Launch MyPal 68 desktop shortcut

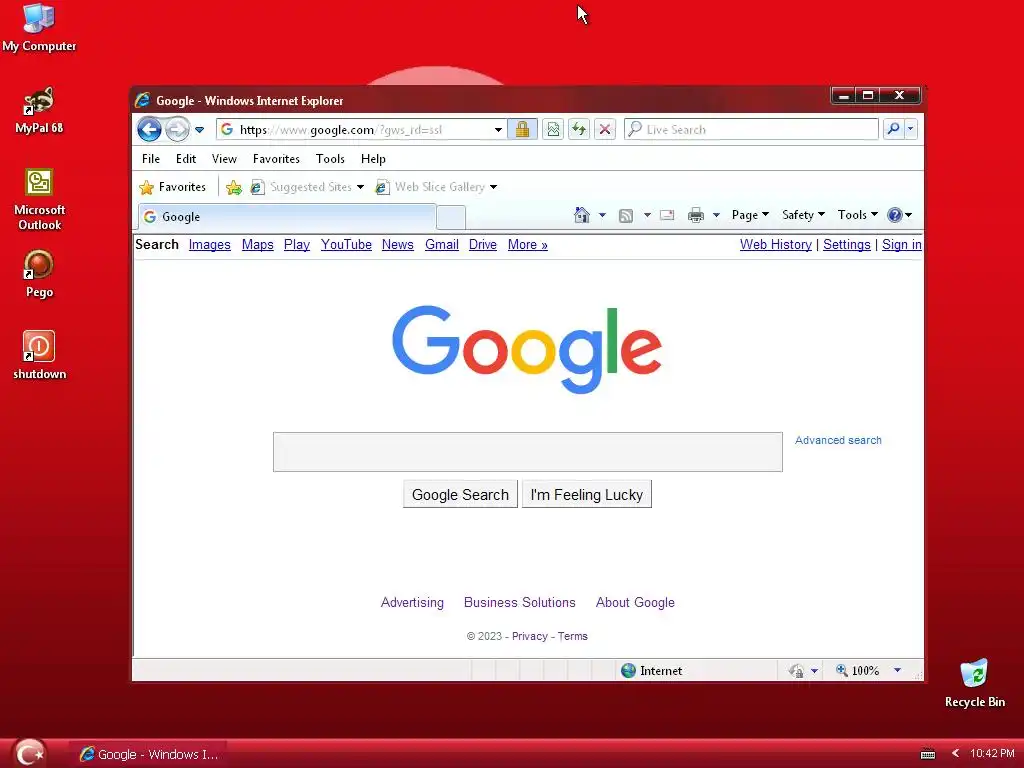pos(39,110)
